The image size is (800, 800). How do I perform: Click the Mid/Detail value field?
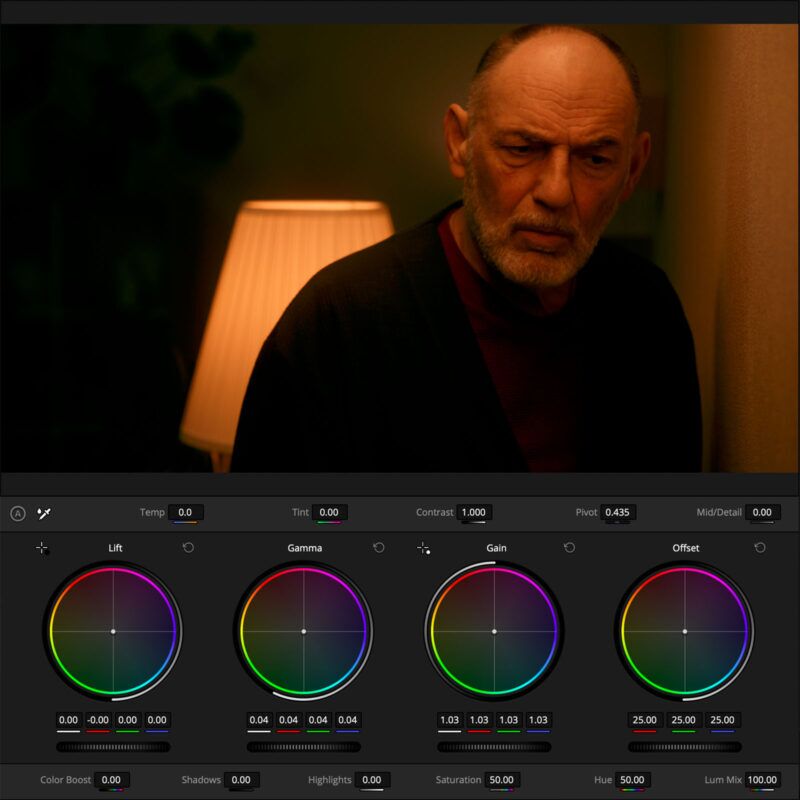(x=762, y=512)
